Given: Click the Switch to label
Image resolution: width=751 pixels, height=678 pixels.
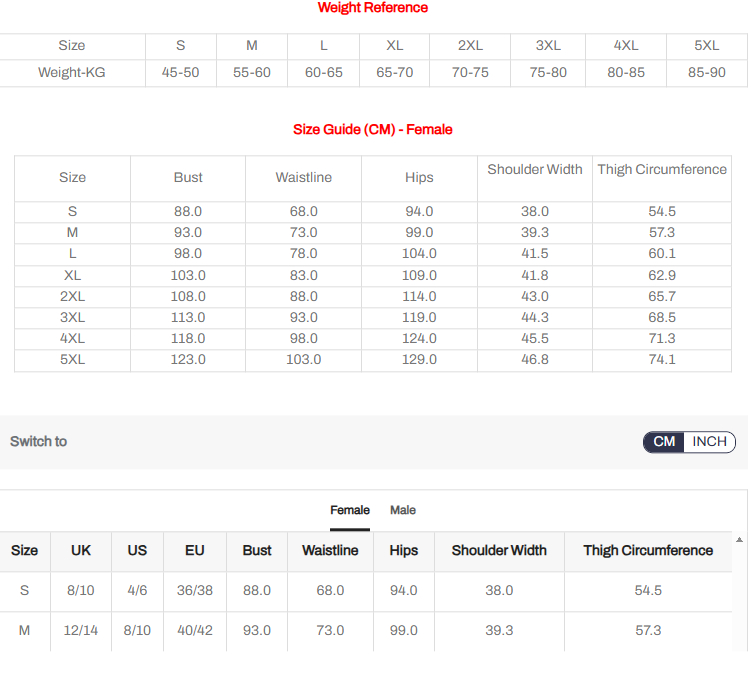Looking at the screenshot, I should point(39,442).
